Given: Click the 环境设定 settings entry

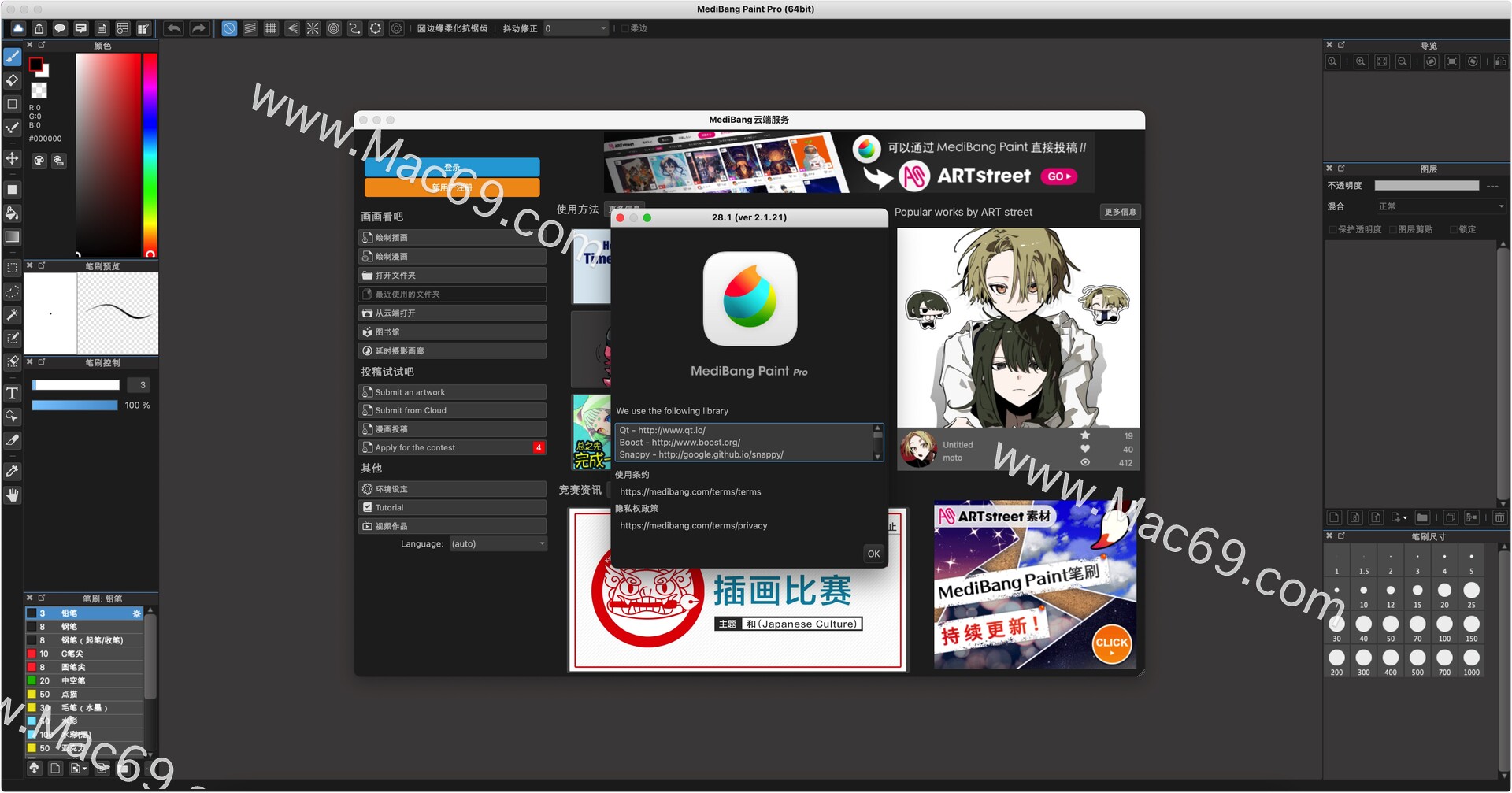Looking at the screenshot, I should pyautogui.click(x=452, y=489).
